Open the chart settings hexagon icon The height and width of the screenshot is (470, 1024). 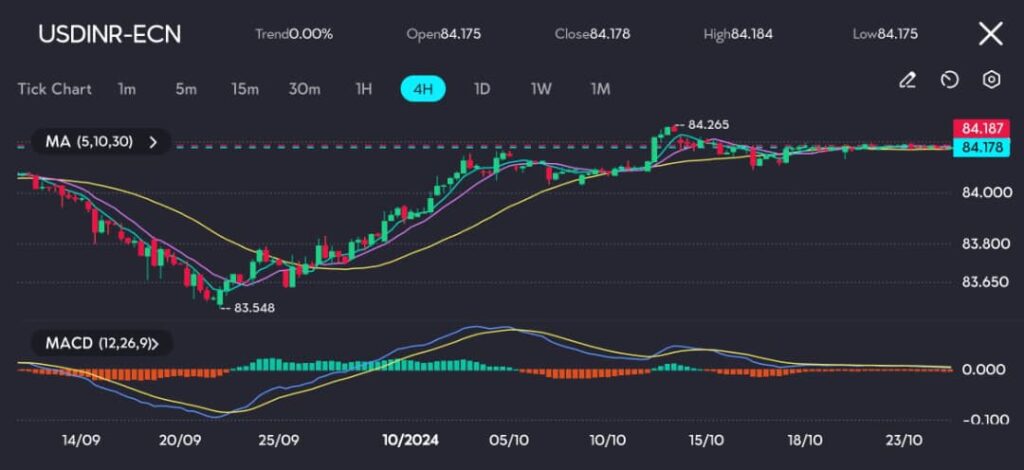pos(991,79)
